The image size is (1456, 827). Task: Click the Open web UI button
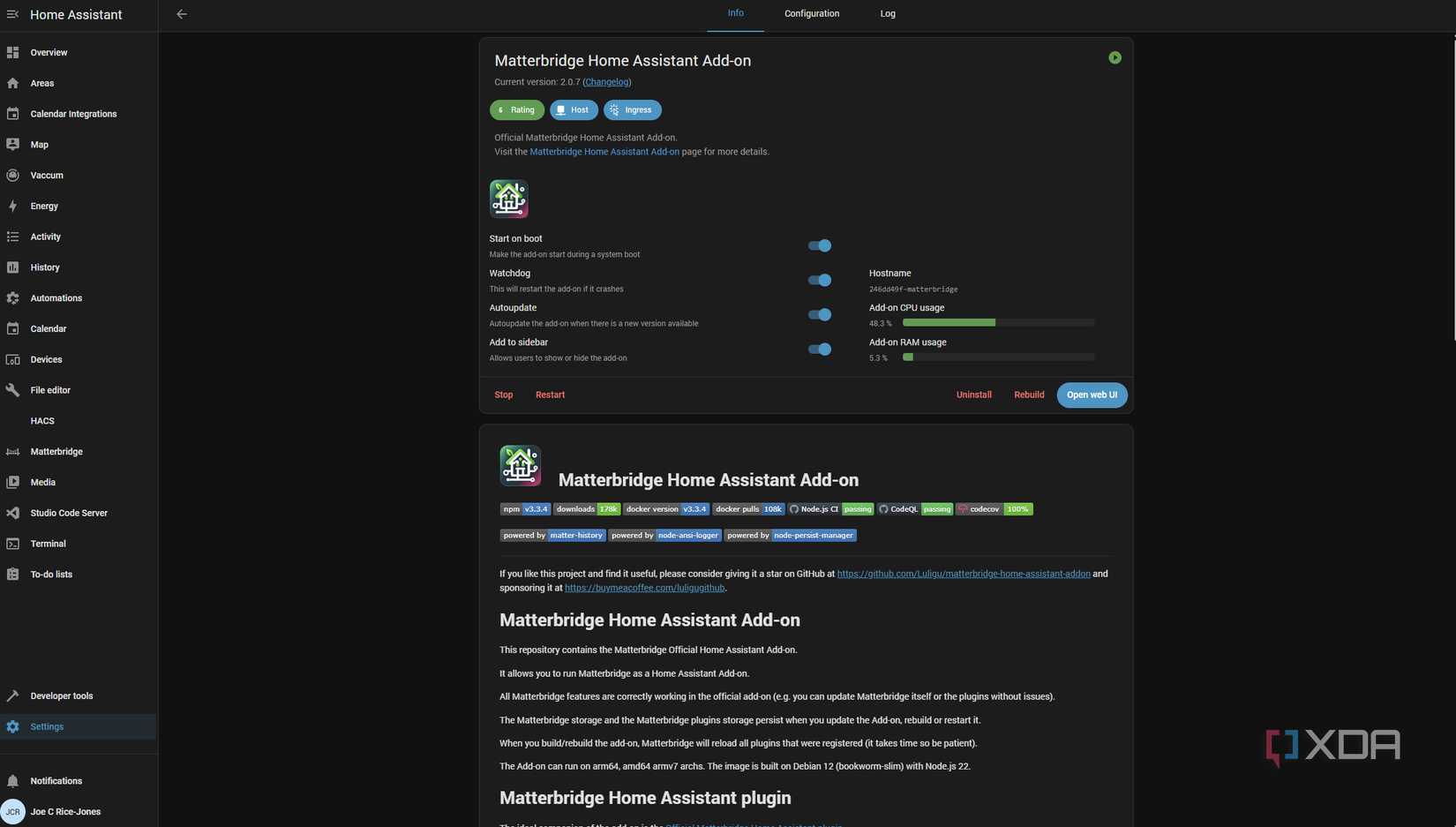[x=1092, y=395]
